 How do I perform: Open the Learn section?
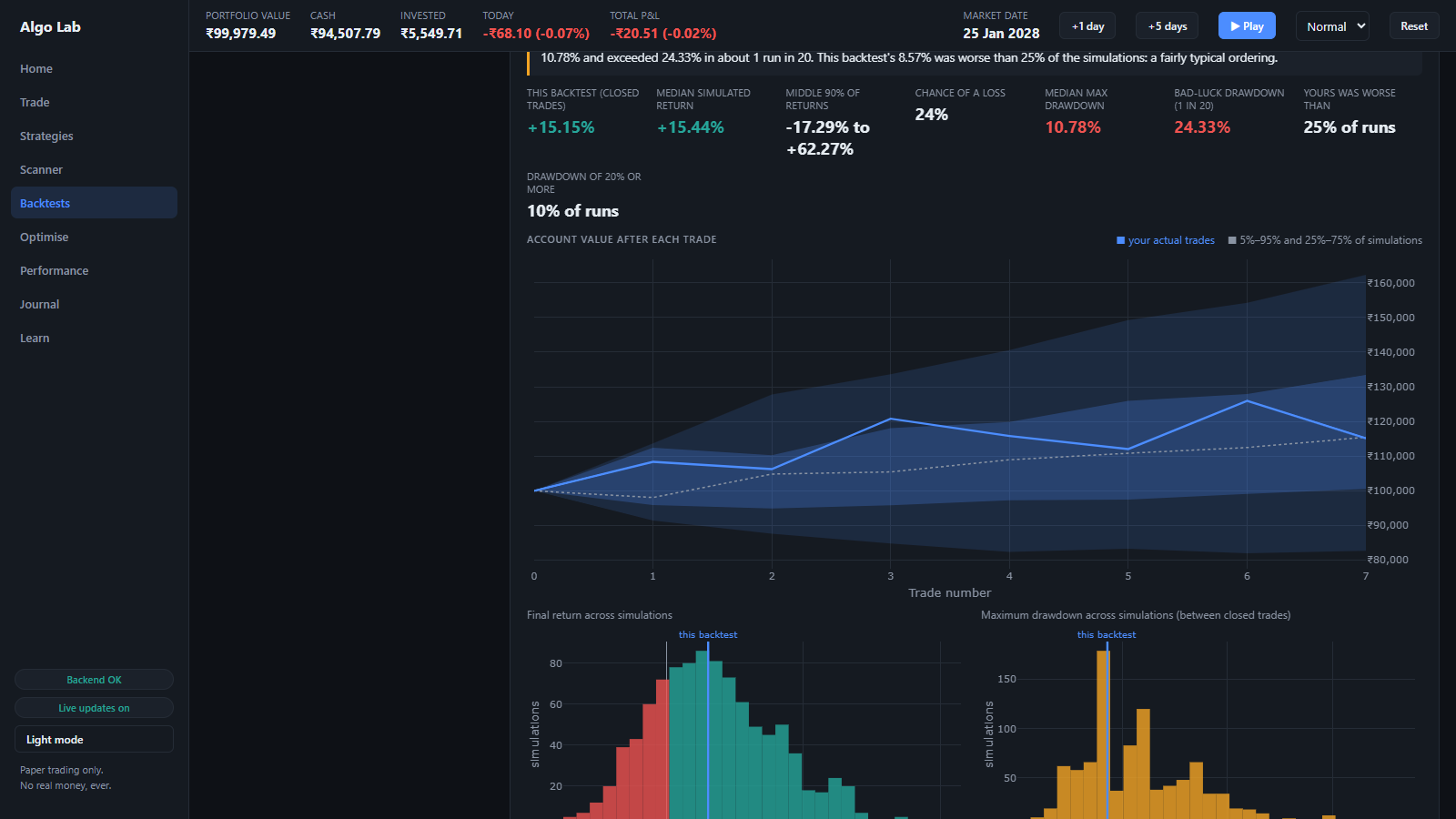(x=94, y=338)
